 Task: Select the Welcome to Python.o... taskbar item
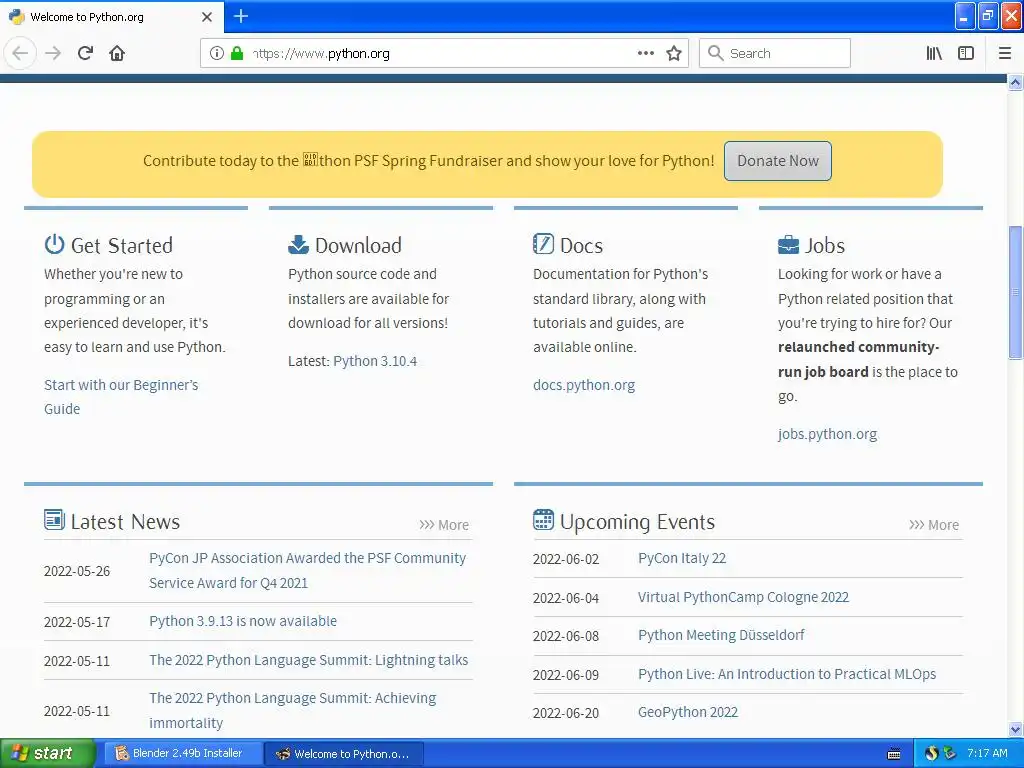click(345, 754)
